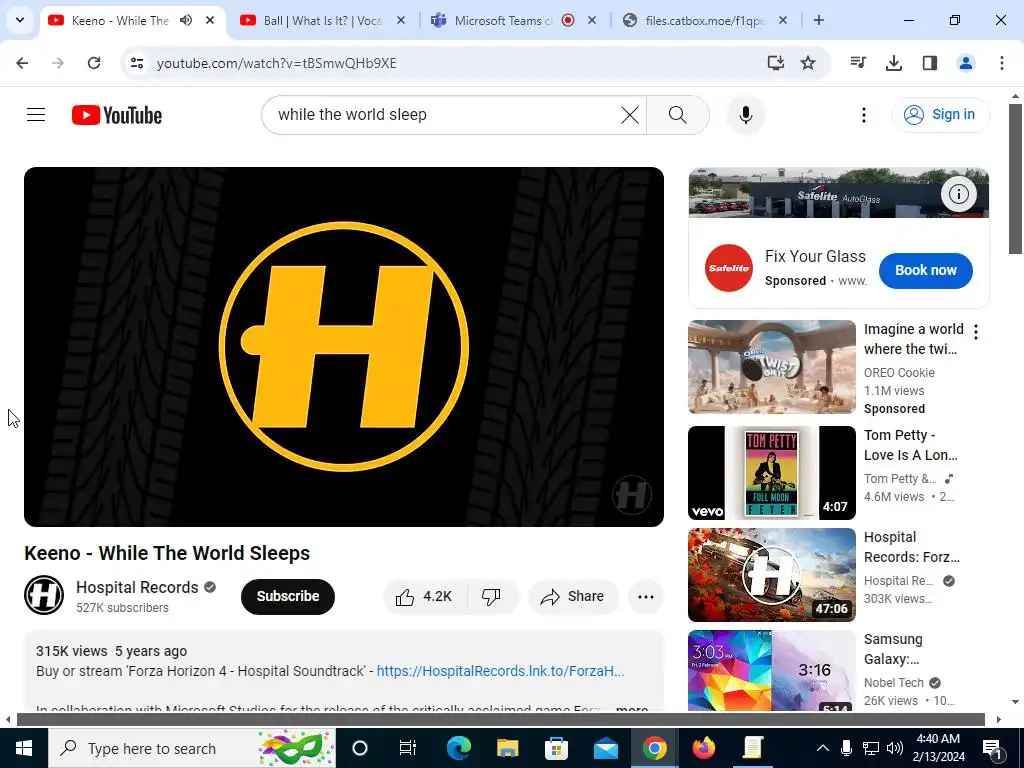Toggle Chrome side panel

(x=929, y=63)
